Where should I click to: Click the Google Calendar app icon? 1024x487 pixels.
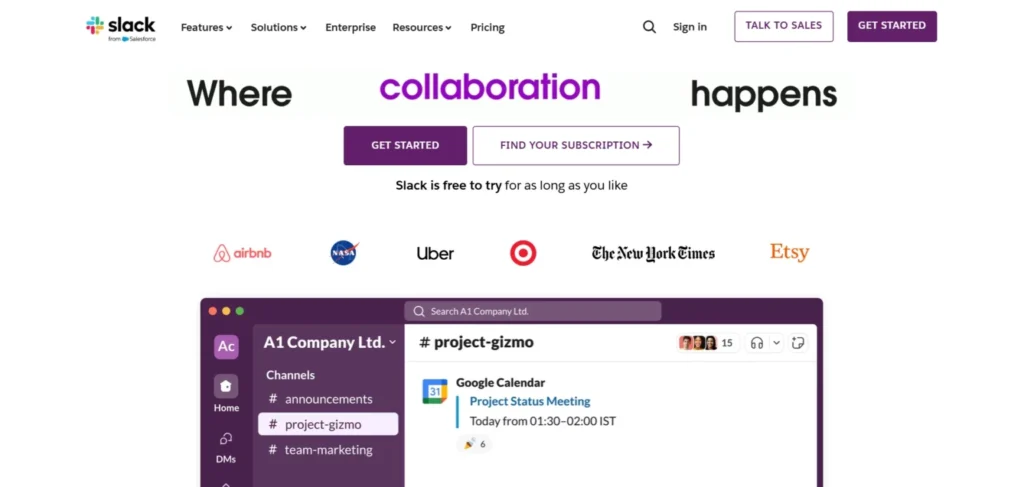pyautogui.click(x=435, y=391)
